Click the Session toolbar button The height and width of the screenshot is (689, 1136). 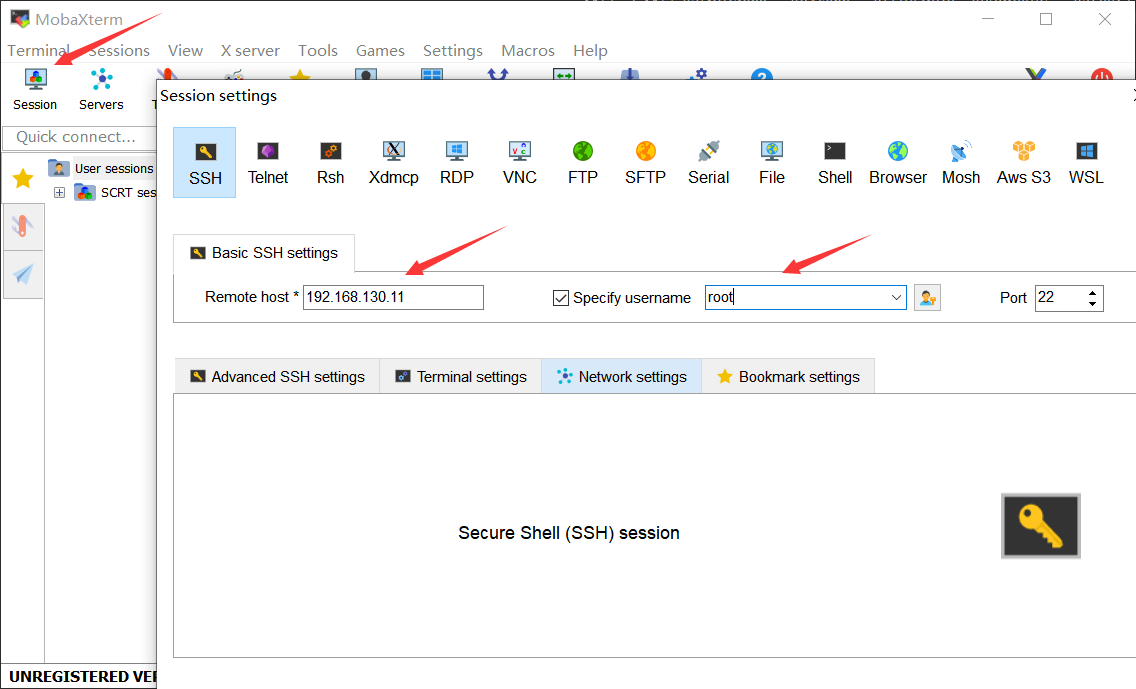coord(35,90)
